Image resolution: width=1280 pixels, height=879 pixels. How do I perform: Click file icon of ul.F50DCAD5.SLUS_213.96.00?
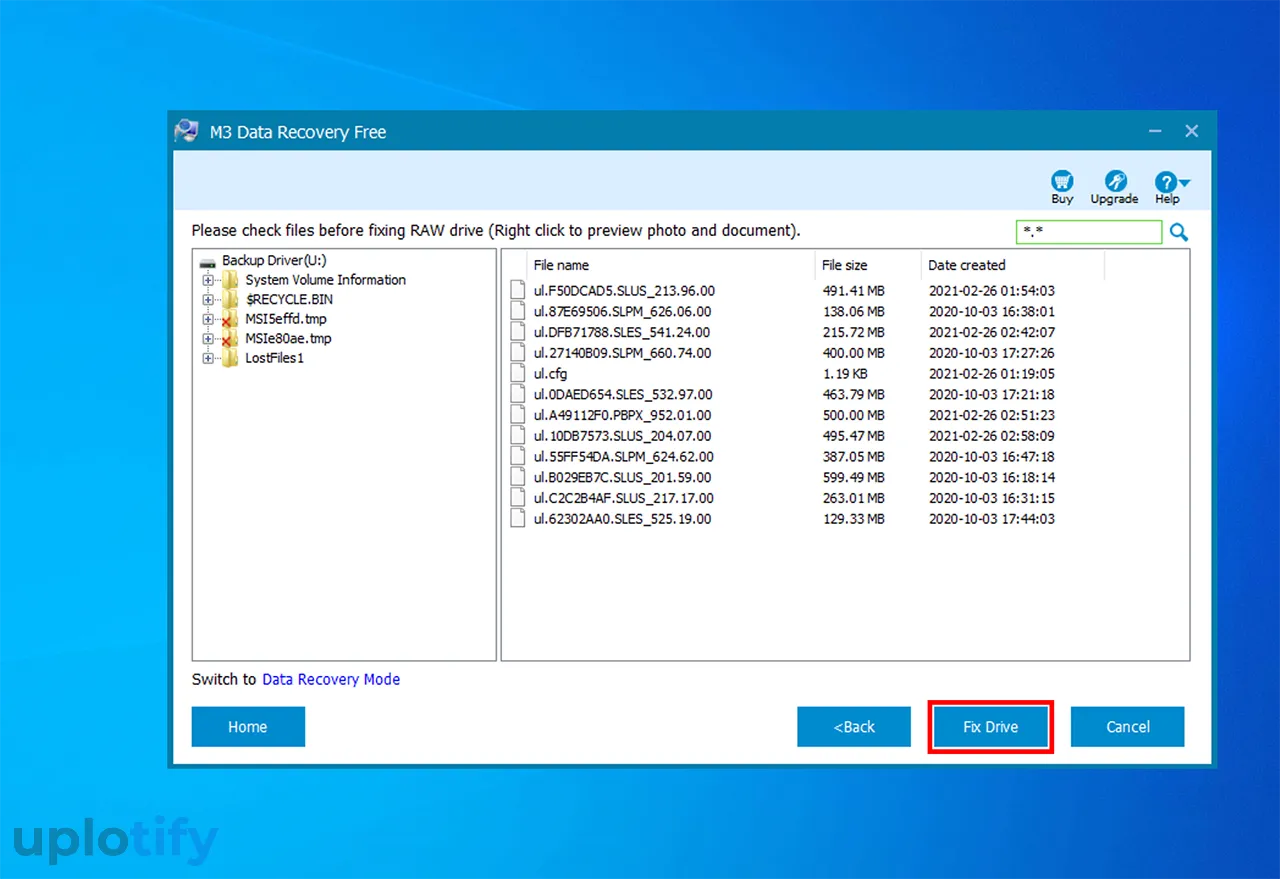click(x=517, y=290)
